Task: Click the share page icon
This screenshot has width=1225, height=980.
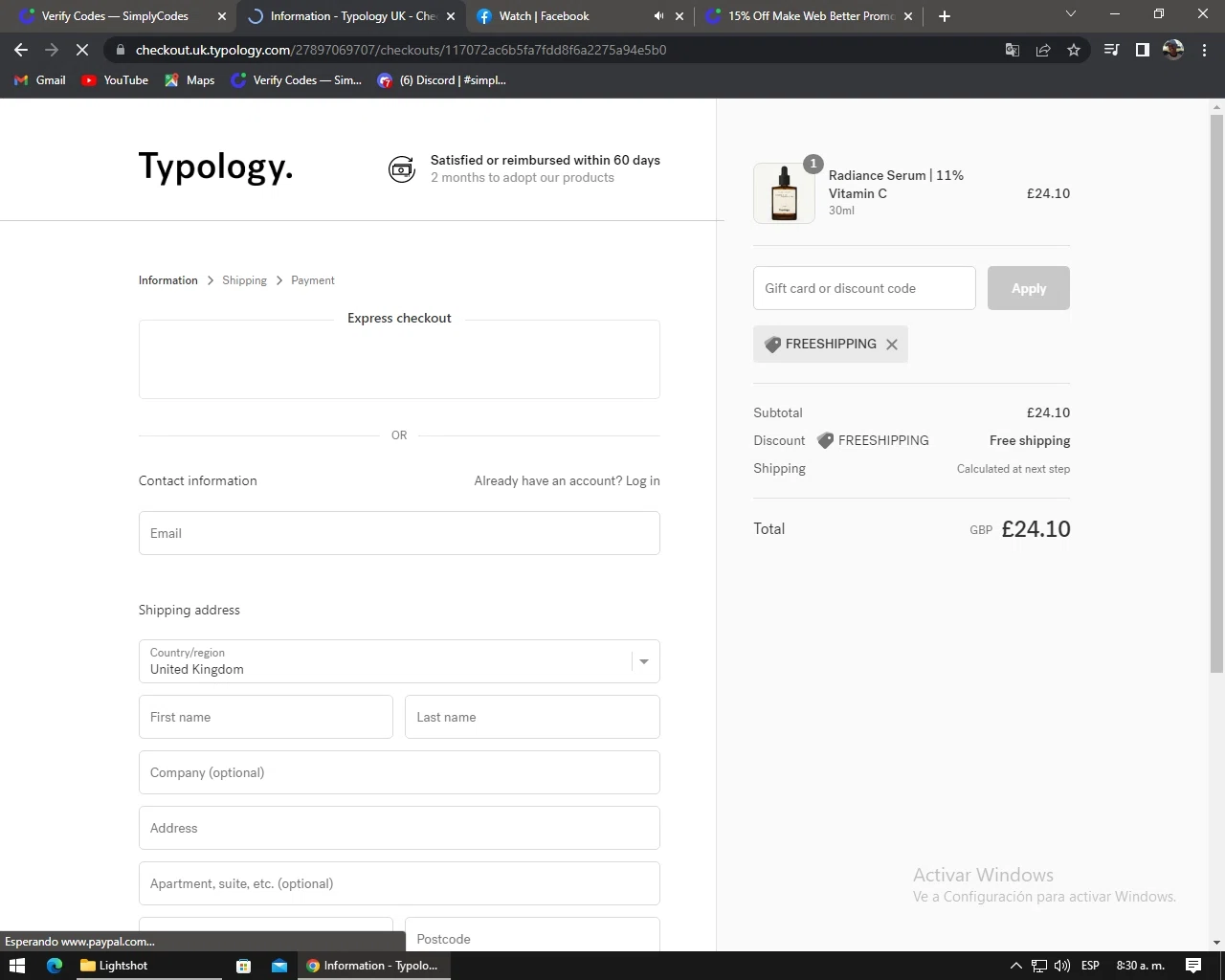Action: (x=1043, y=50)
